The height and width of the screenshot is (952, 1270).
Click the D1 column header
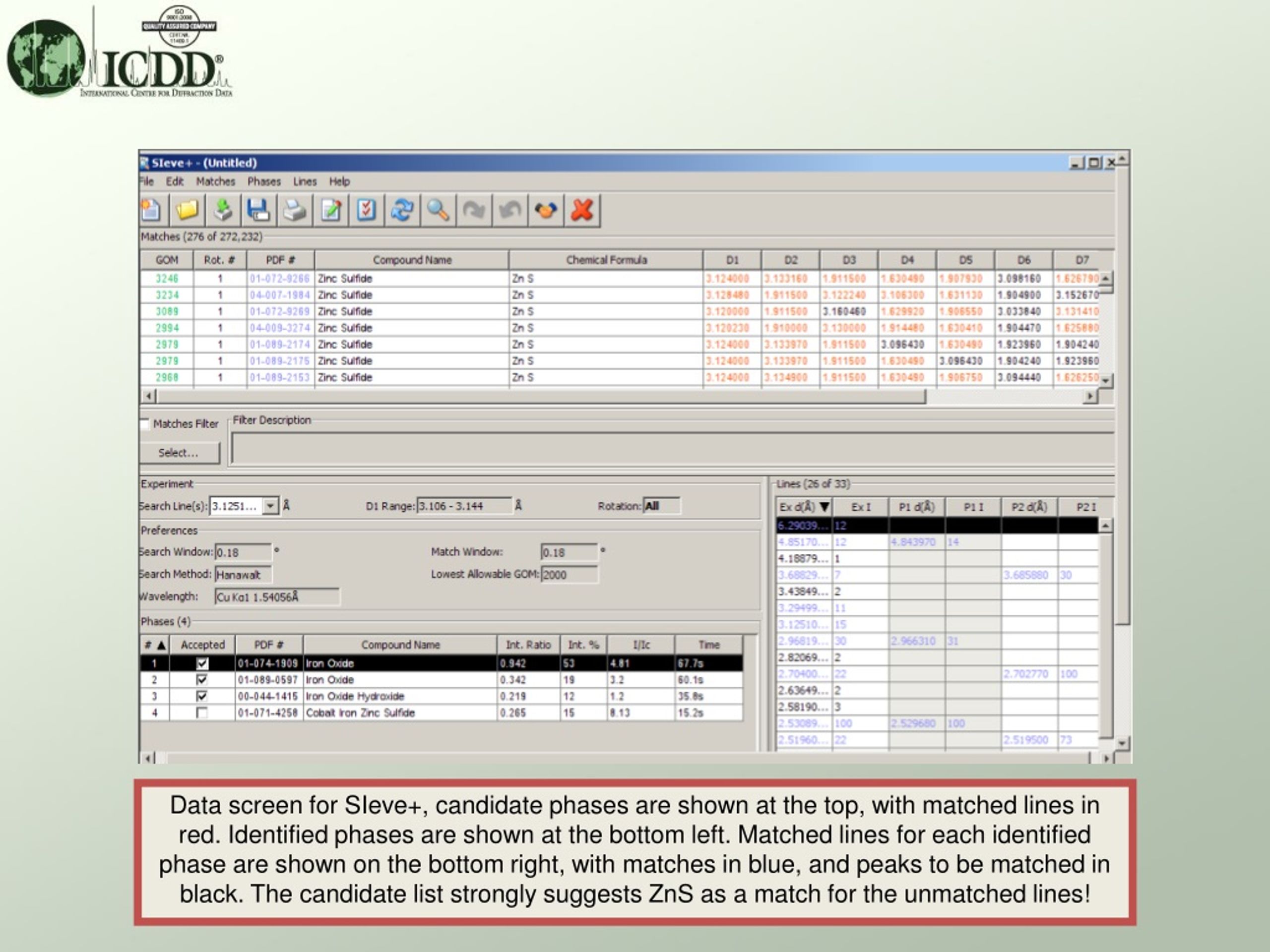(732, 260)
